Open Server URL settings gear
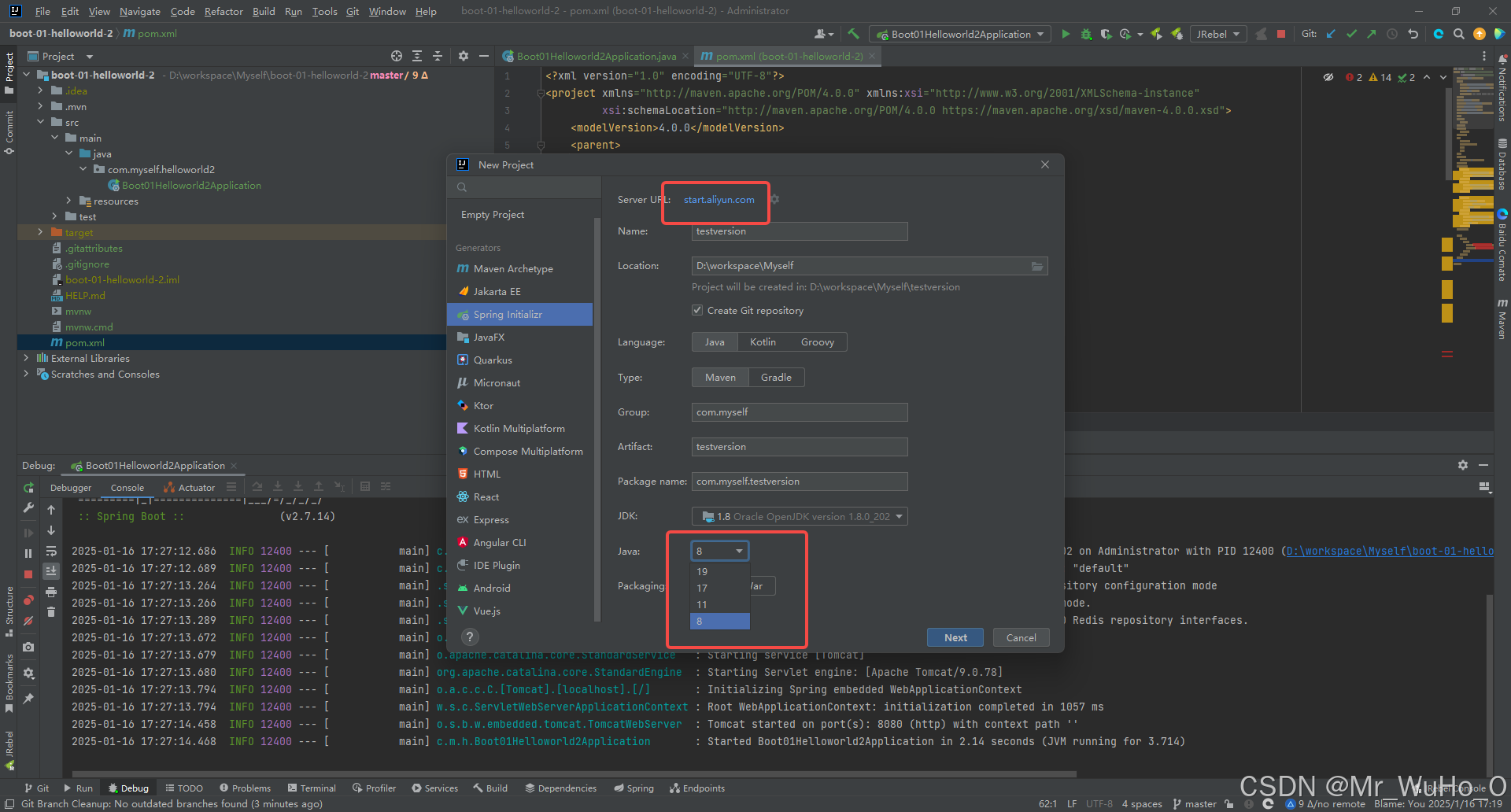This screenshot has width=1511, height=812. click(x=774, y=199)
